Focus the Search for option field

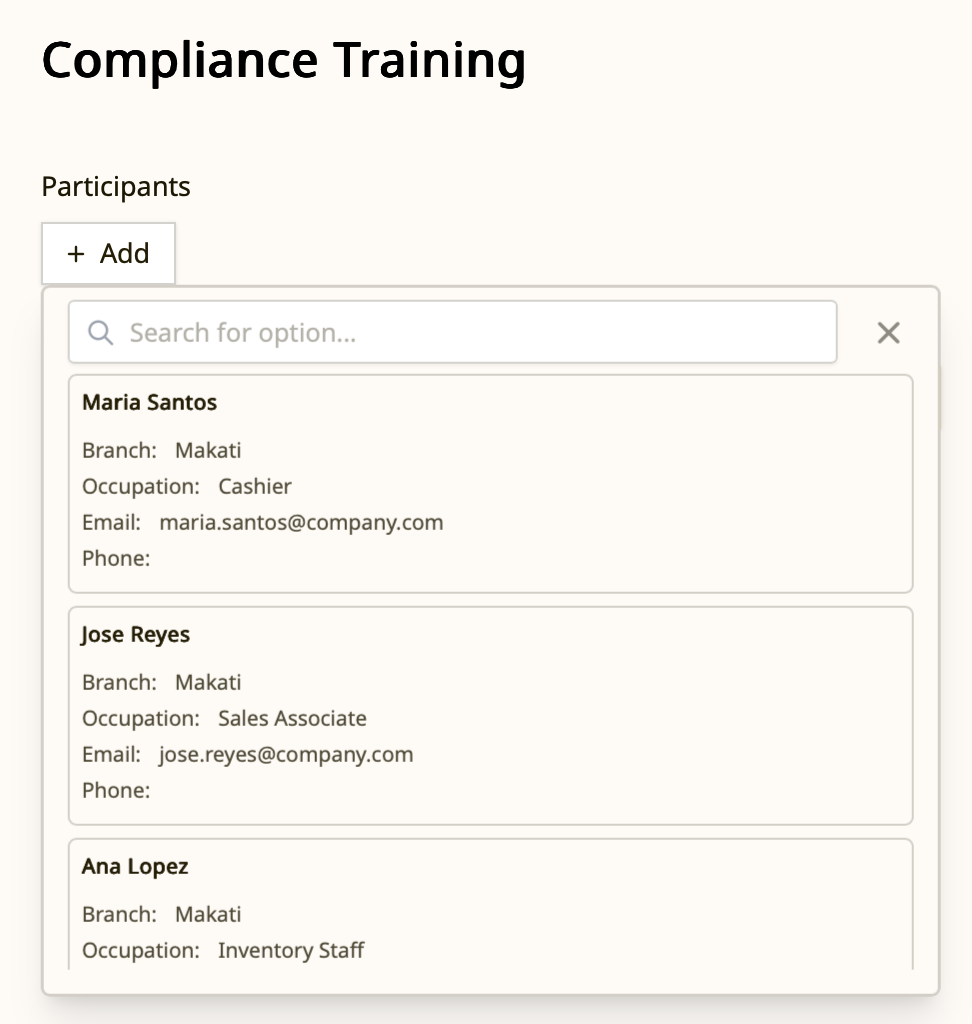coord(453,332)
